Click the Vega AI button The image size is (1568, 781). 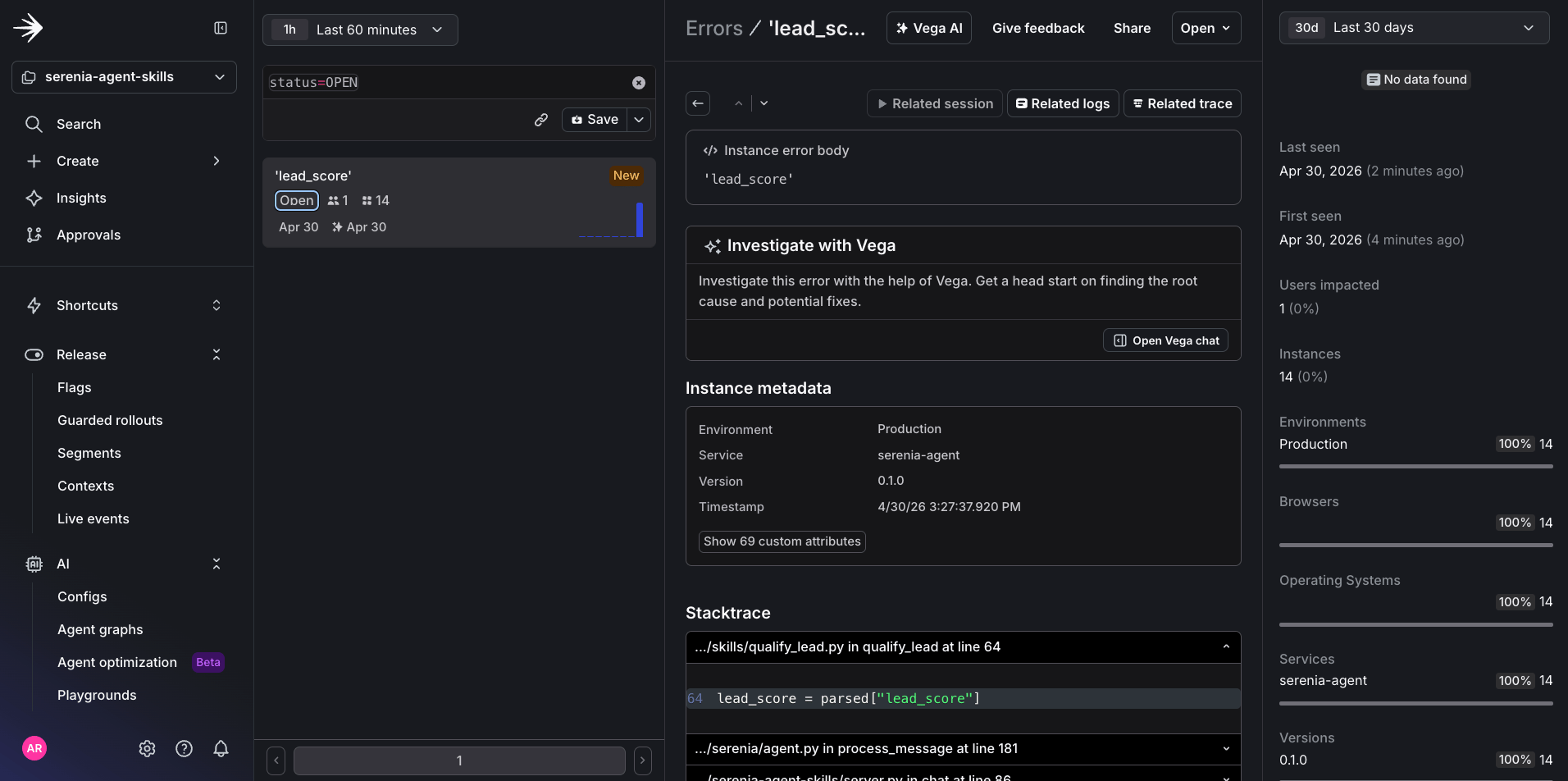(x=929, y=28)
